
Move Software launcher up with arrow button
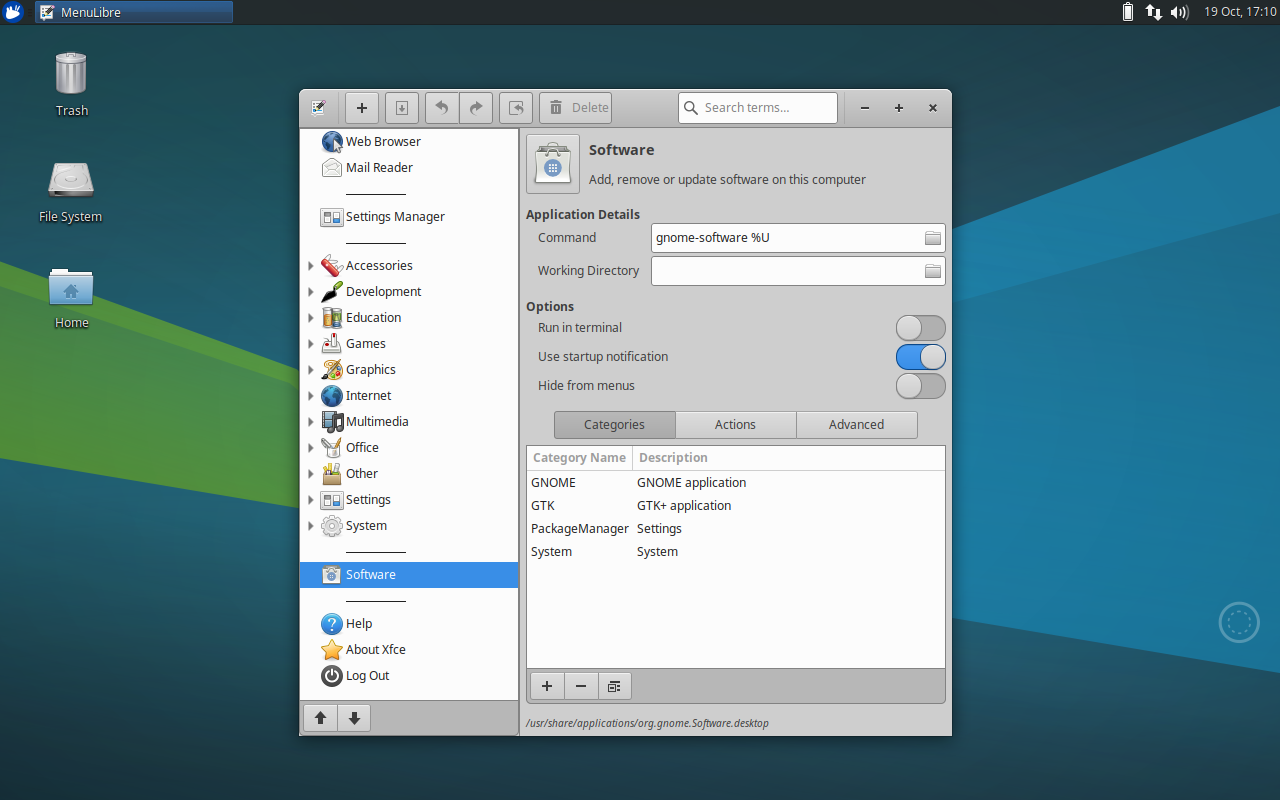click(x=320, y=717)
